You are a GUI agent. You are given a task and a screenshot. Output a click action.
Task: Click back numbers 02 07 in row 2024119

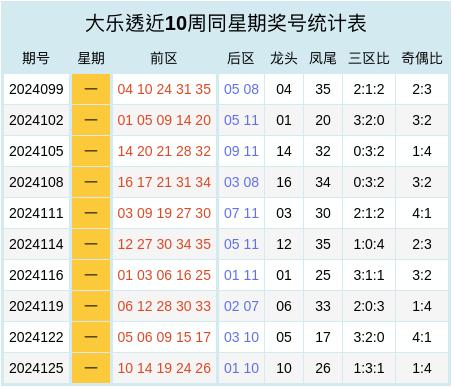(241, 306)
